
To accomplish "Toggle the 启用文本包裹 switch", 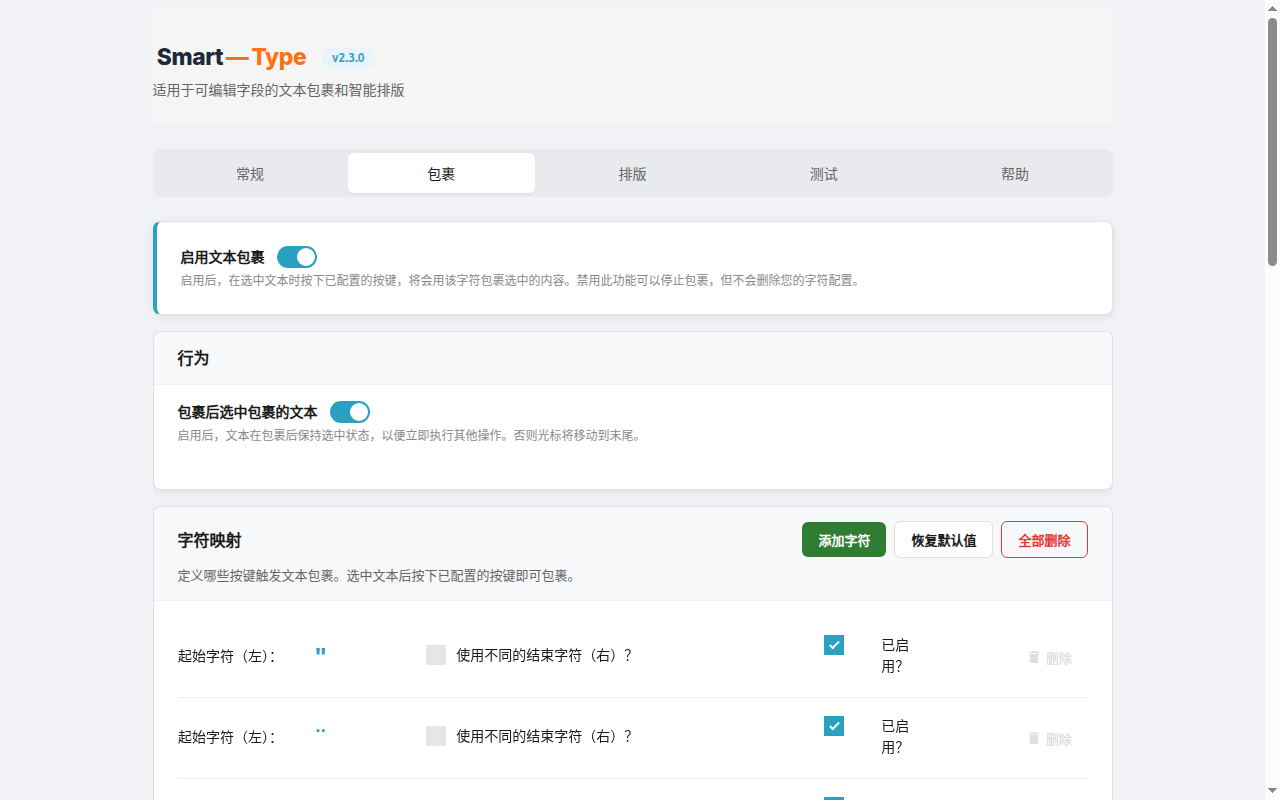I will [x=297, y=257].
